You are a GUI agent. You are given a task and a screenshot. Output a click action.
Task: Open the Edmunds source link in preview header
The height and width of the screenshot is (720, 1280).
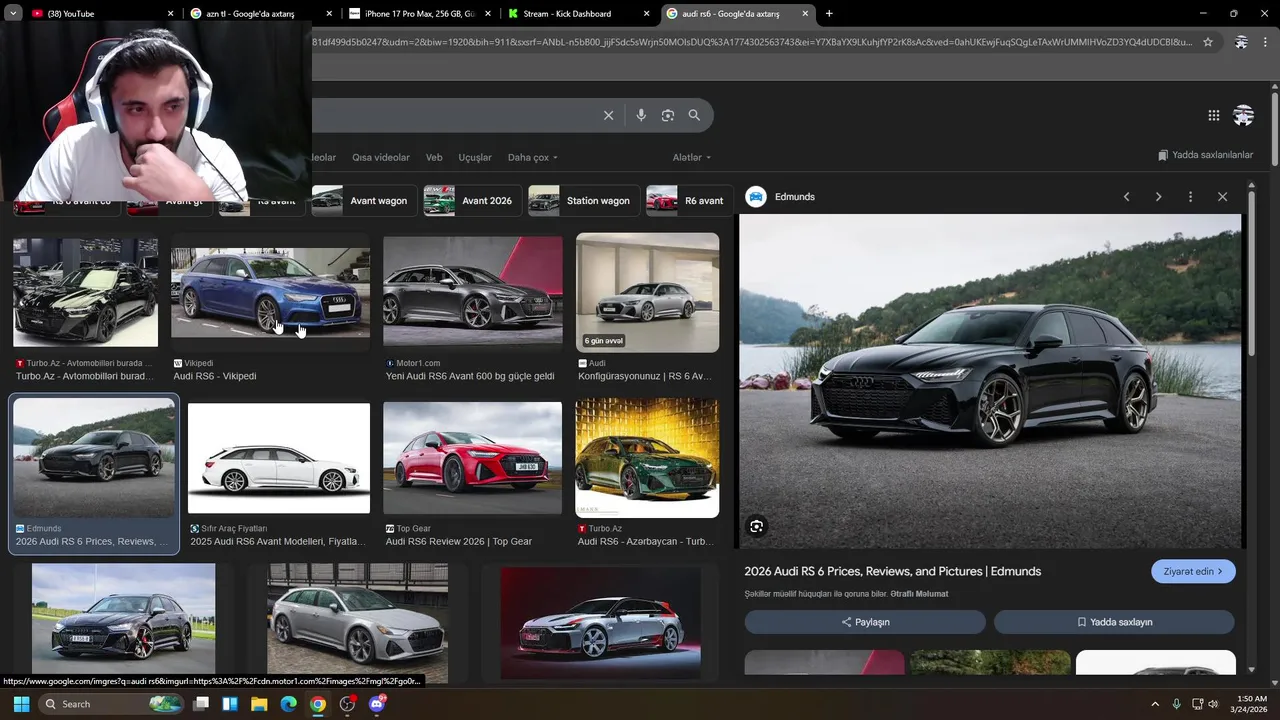click(781, 197)
